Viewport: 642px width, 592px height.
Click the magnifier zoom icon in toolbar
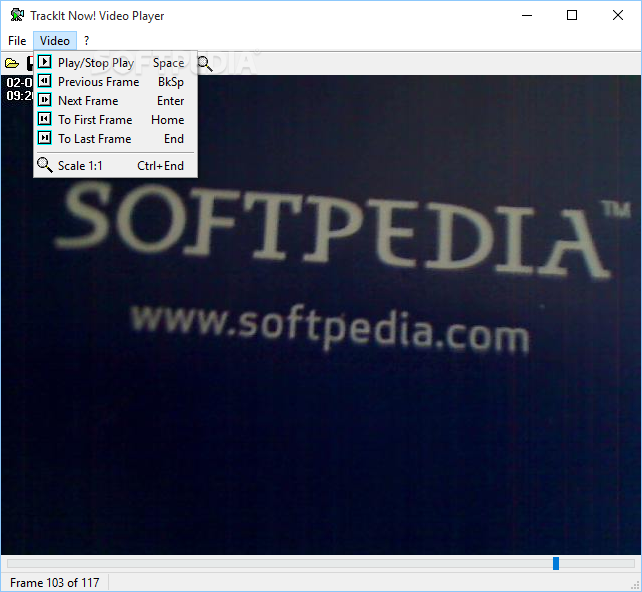(x=205, y=63)
